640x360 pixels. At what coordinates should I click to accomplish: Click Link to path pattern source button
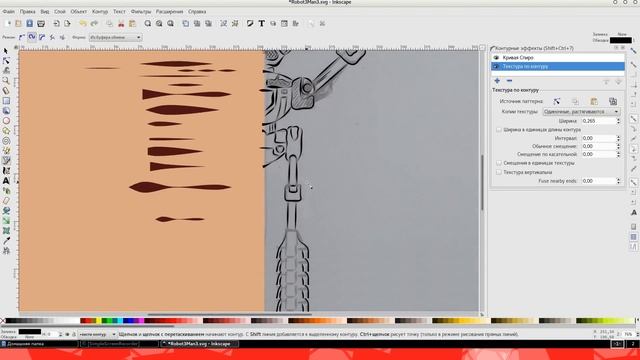613,101
